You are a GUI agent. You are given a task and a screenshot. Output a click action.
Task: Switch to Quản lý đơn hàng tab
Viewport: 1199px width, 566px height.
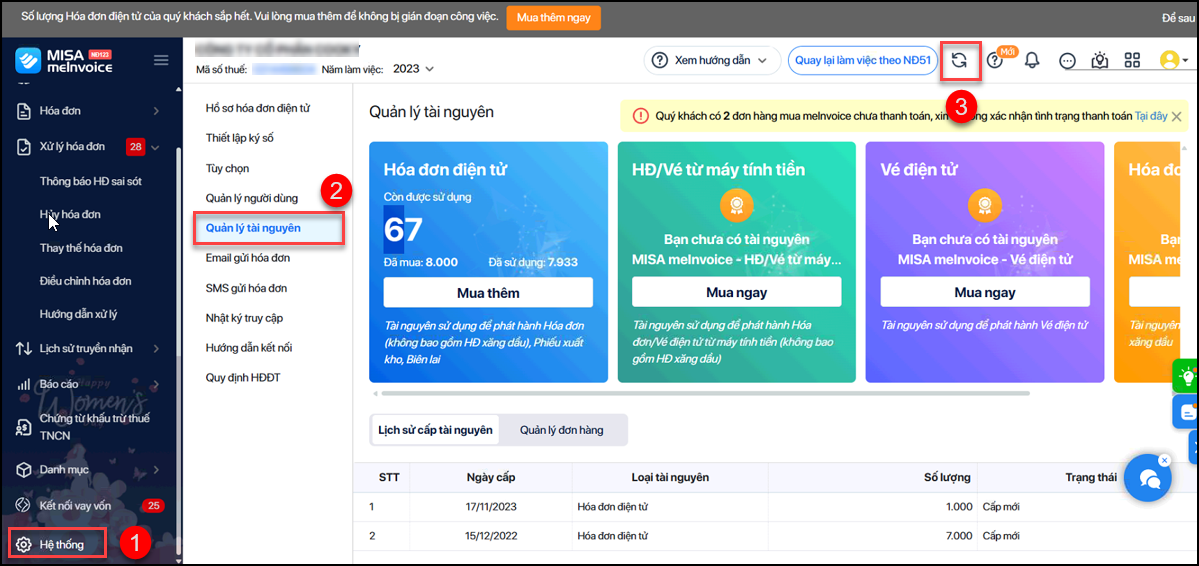tap(561, 430)
